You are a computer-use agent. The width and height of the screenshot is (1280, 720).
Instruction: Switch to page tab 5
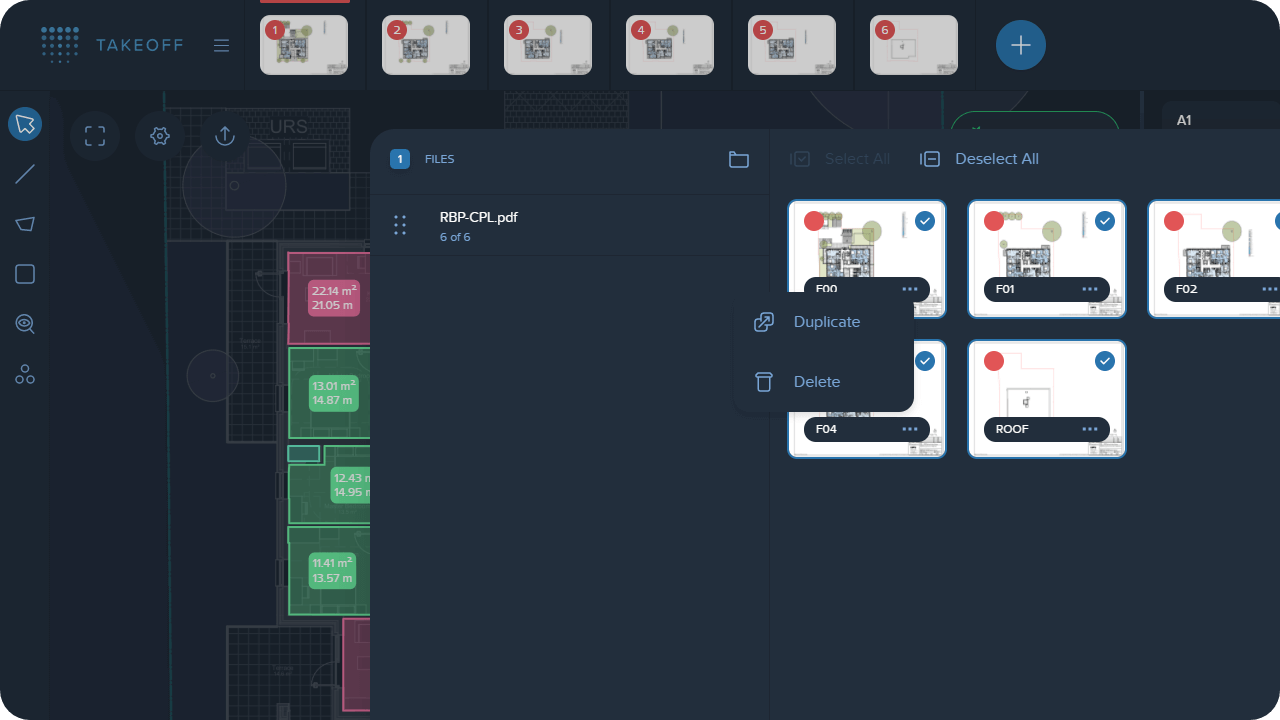[x=792, y=45]
